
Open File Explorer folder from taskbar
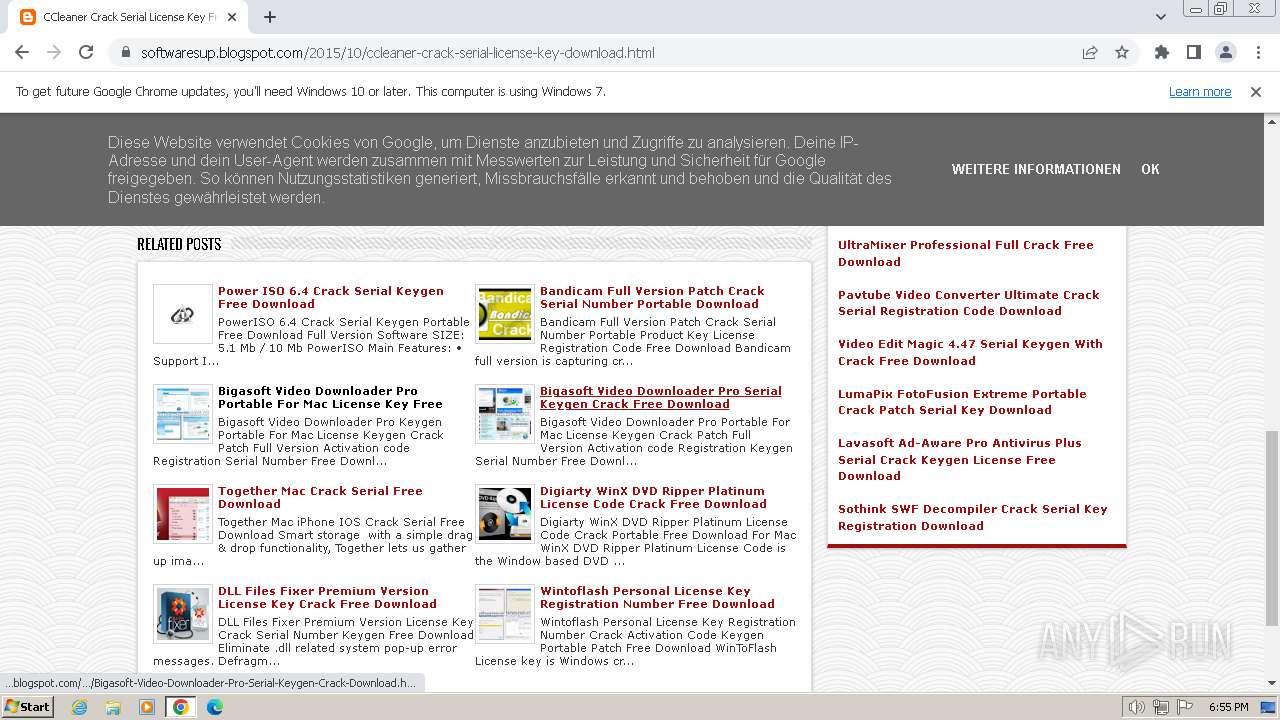pos(113,707)
